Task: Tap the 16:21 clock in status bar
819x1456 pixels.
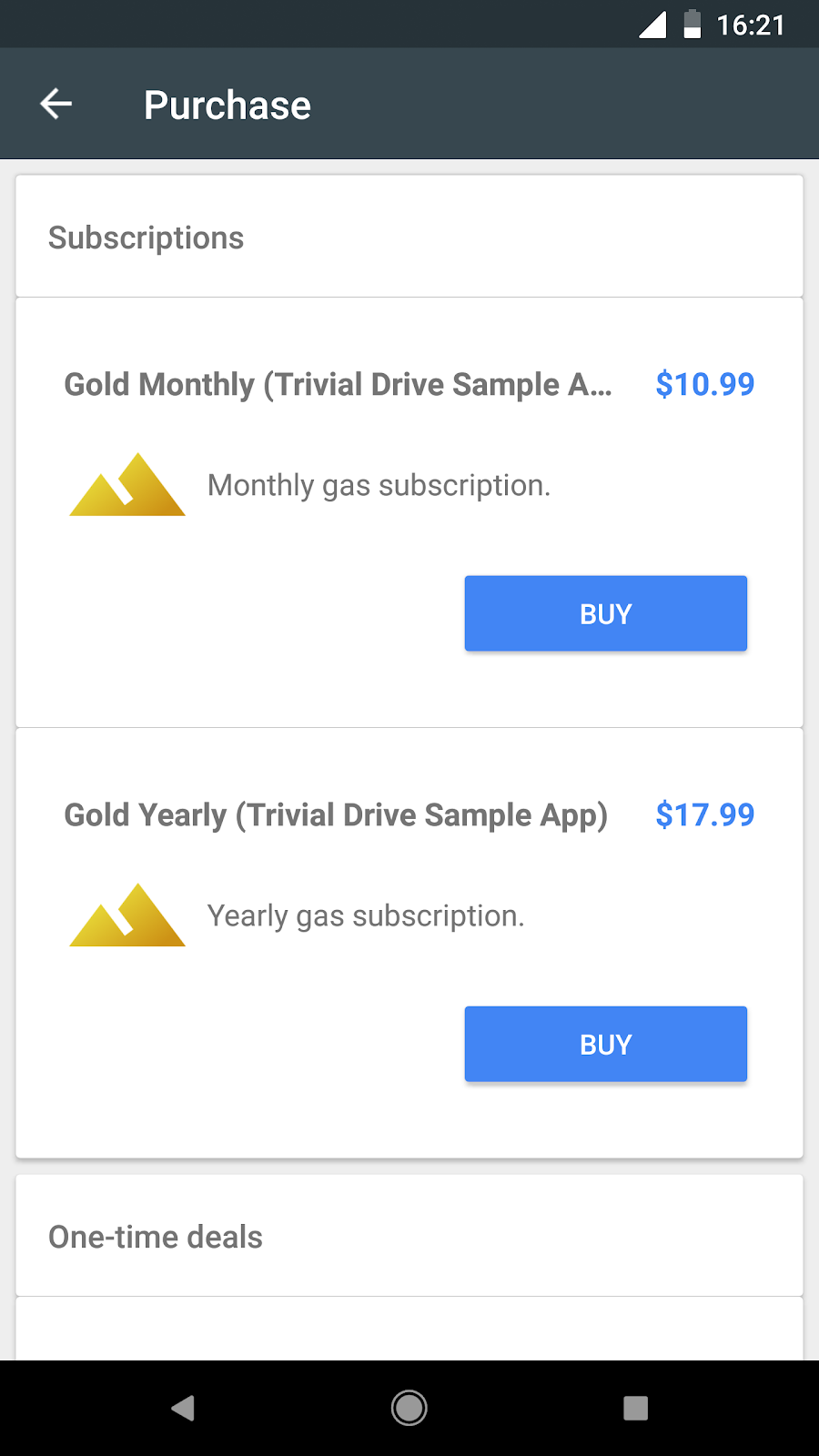Action: (x=750, y=25)
